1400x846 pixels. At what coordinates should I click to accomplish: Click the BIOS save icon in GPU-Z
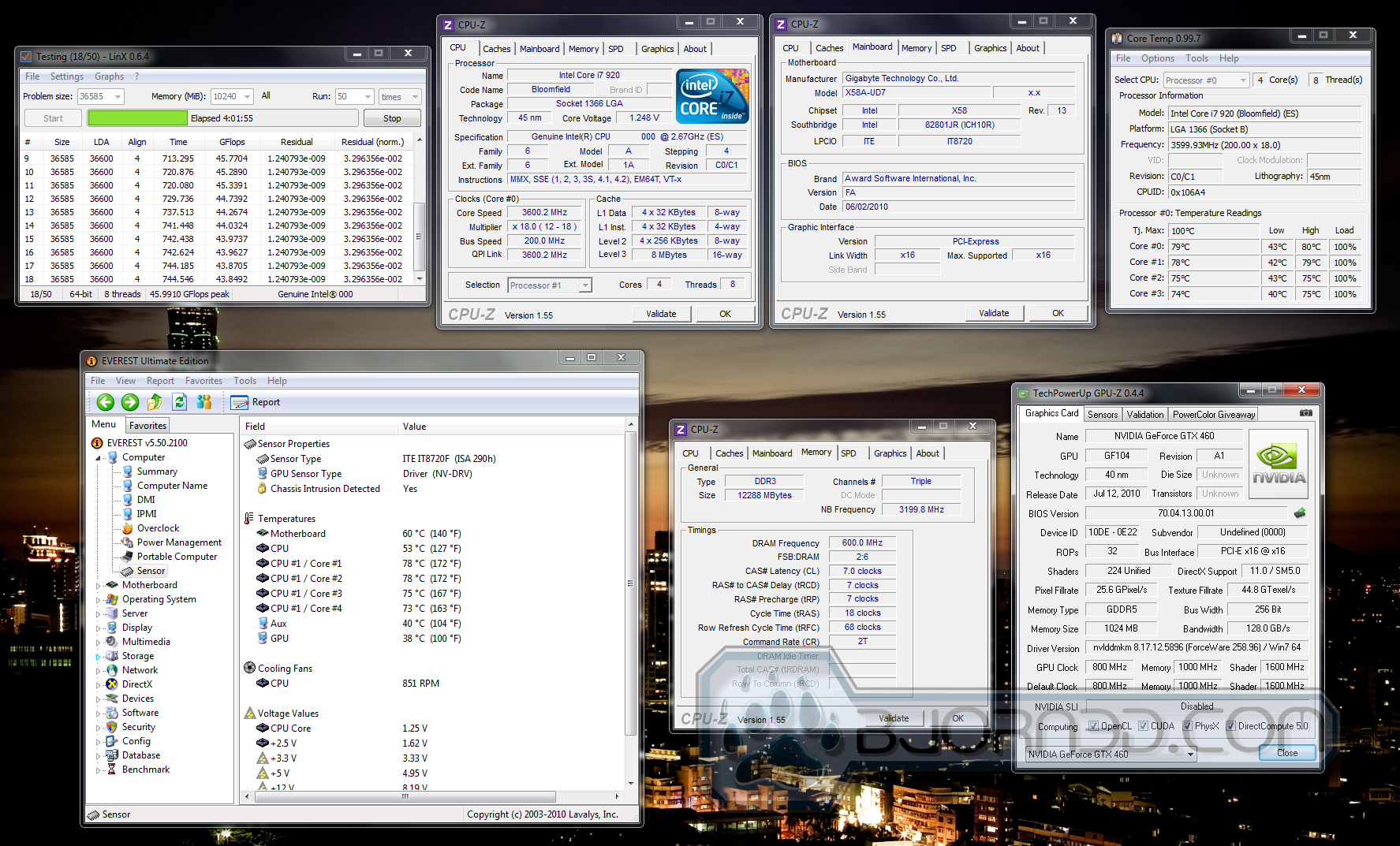pos(1300,513)
